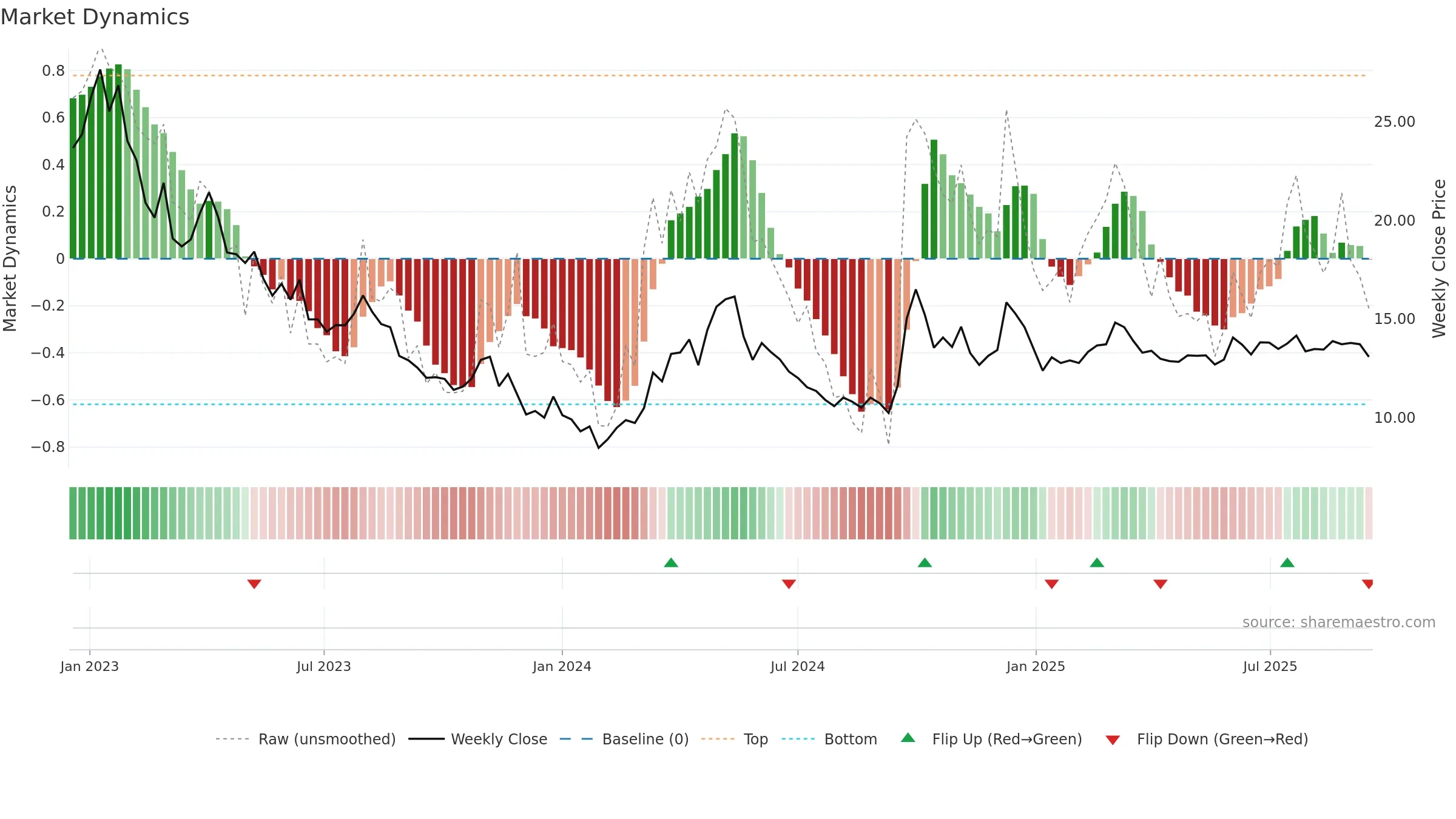Click the 10.00 price axis label
The image size is (1456, 819).
[x=1395, y=417]
